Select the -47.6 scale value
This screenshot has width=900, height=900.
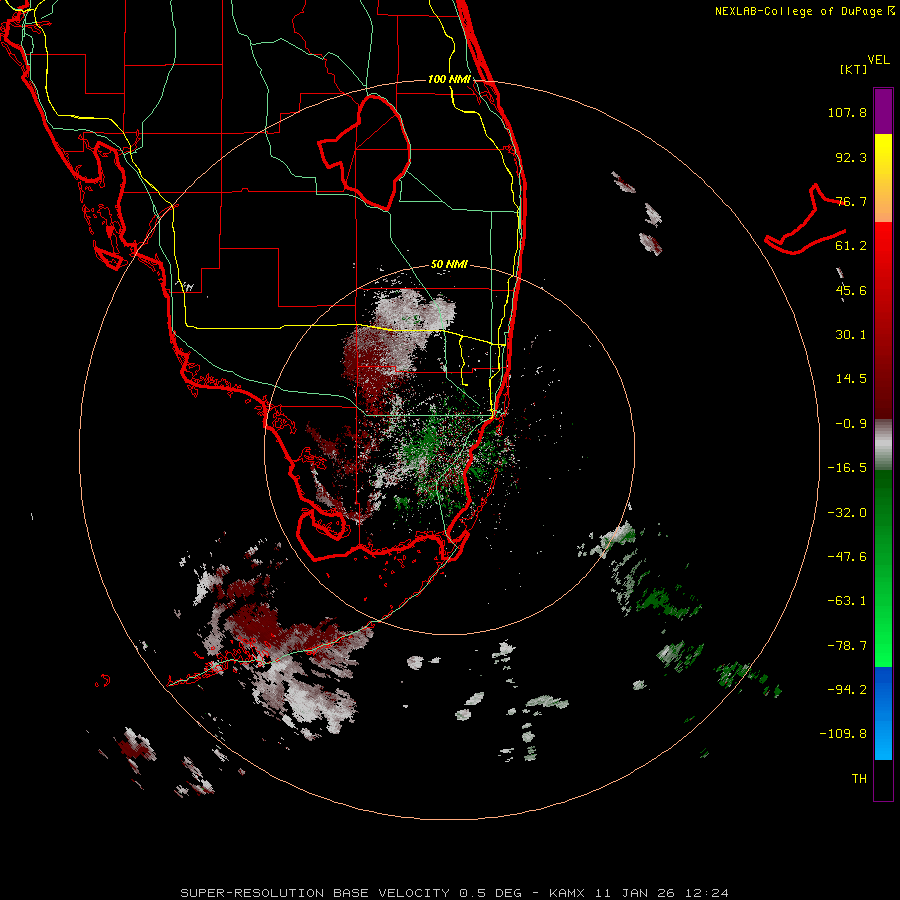pos(847,557)
